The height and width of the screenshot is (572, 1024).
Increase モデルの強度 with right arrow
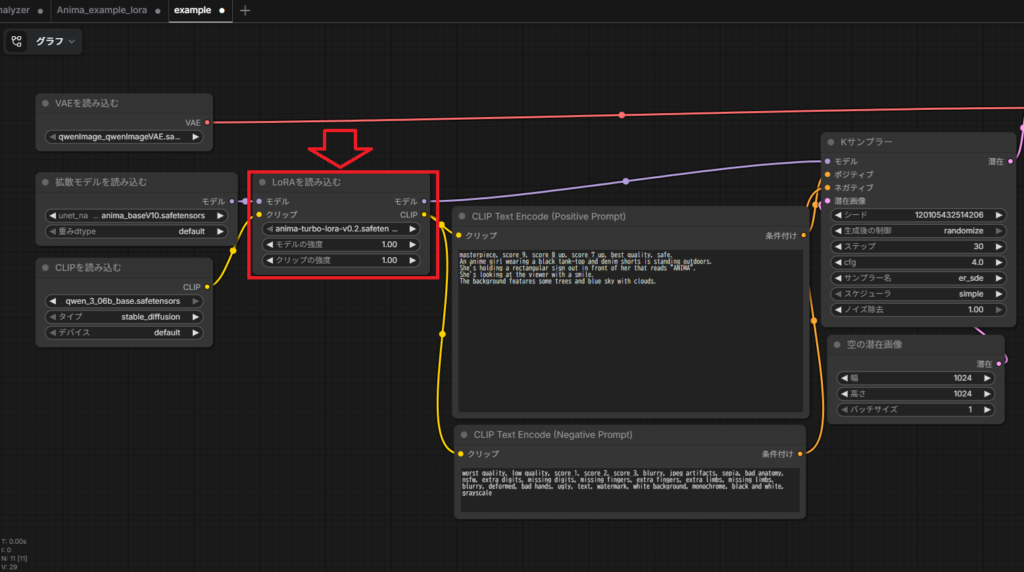413,244
